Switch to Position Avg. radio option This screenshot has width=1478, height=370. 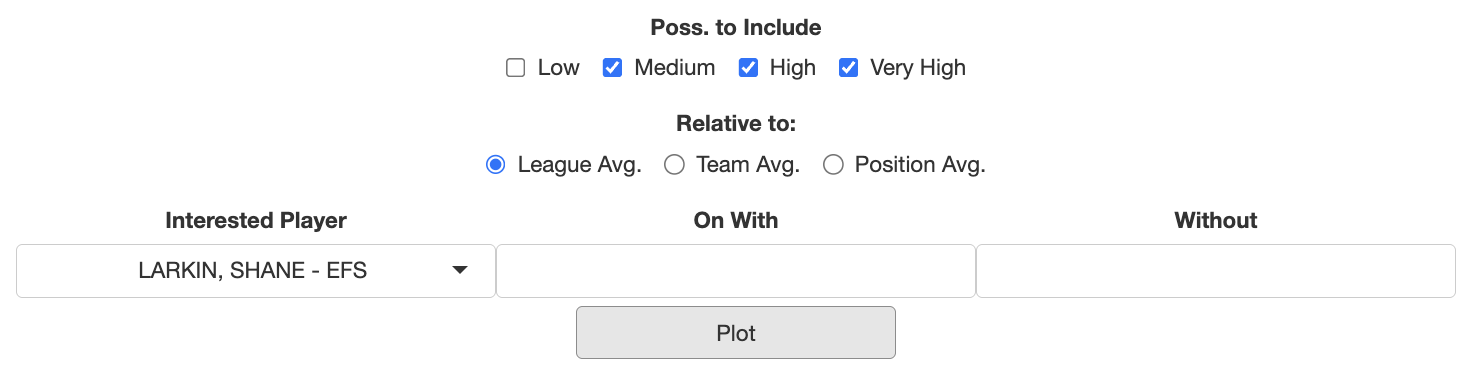tap(833, 165)
